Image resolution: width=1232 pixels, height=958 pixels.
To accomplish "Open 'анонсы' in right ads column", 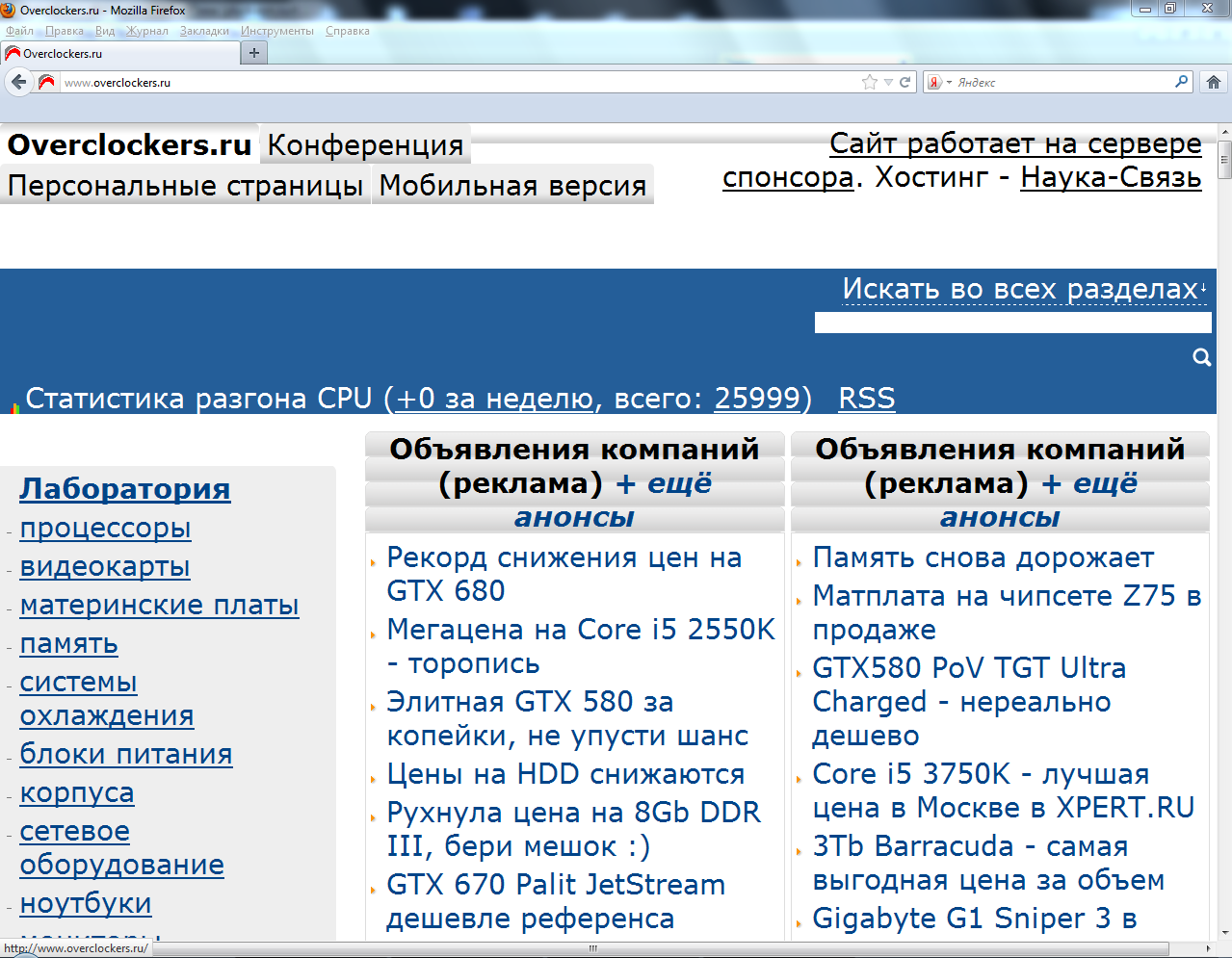I will 1000,517.
